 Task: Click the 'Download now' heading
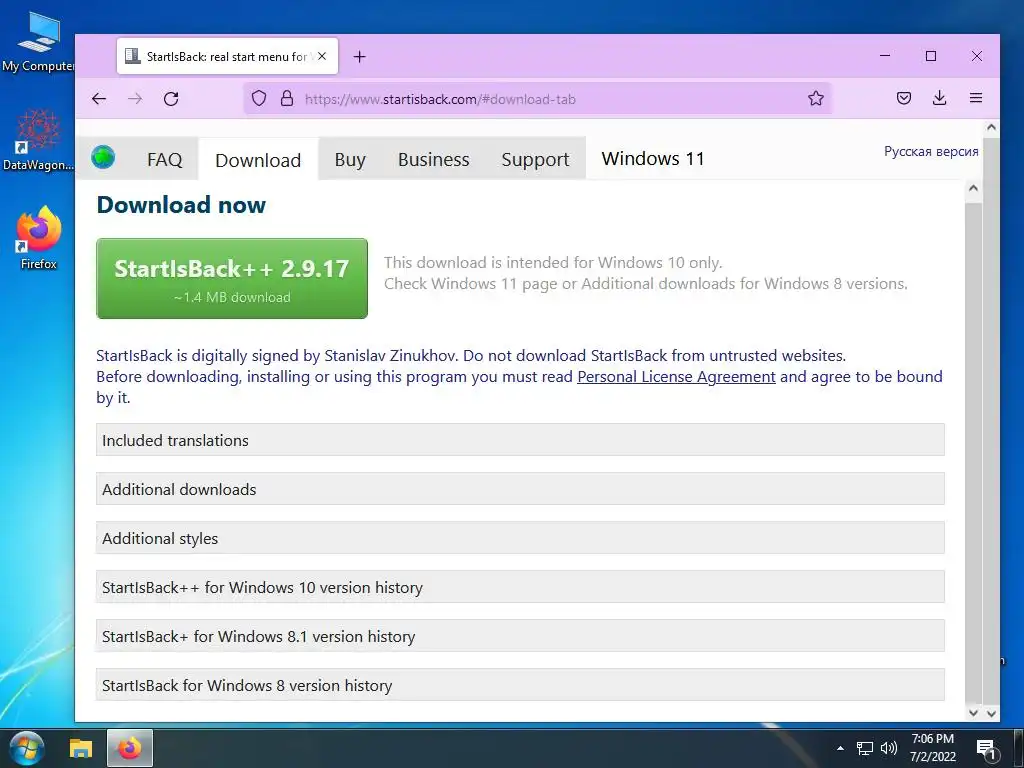[181, 205]
